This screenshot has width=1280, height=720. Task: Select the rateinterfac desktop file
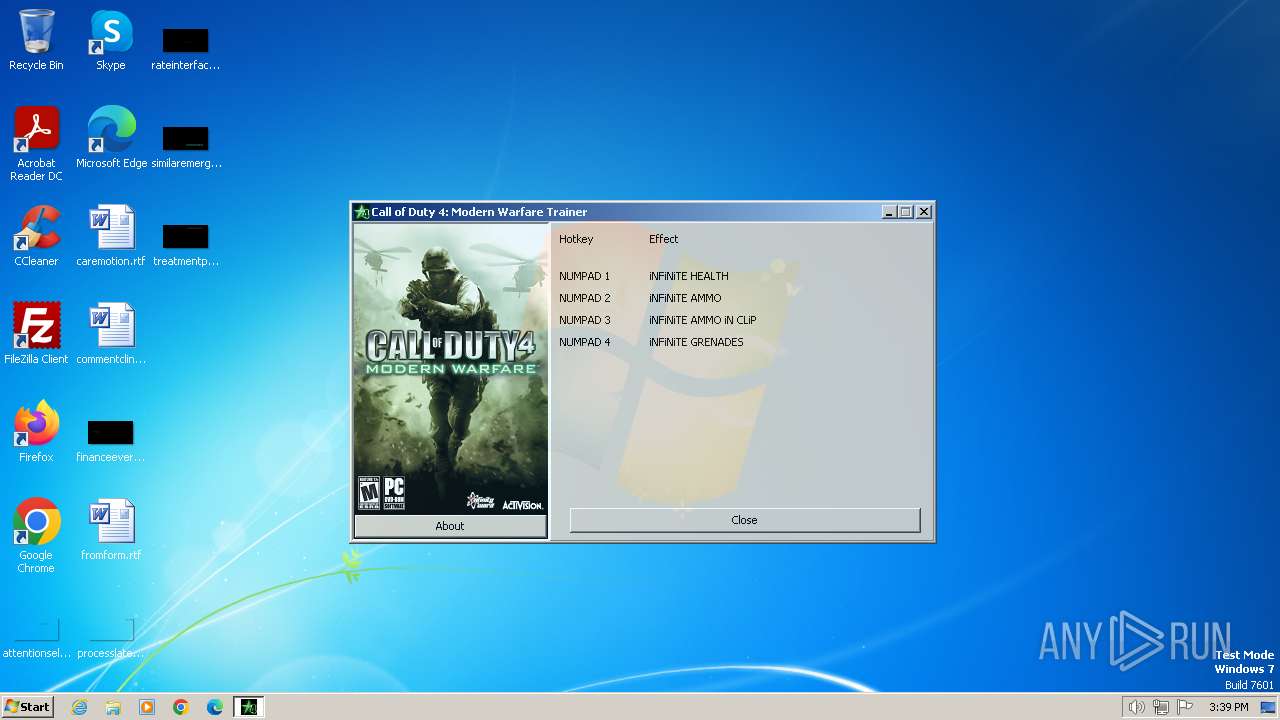click(186, 48)
